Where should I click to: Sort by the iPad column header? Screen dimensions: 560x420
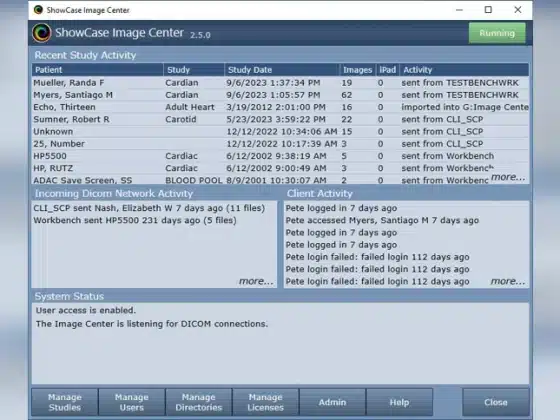point(388,70)
